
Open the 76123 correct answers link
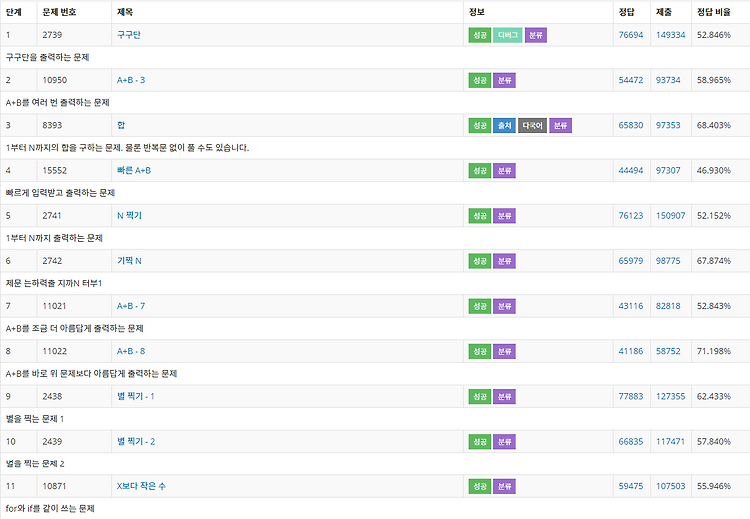631,216
